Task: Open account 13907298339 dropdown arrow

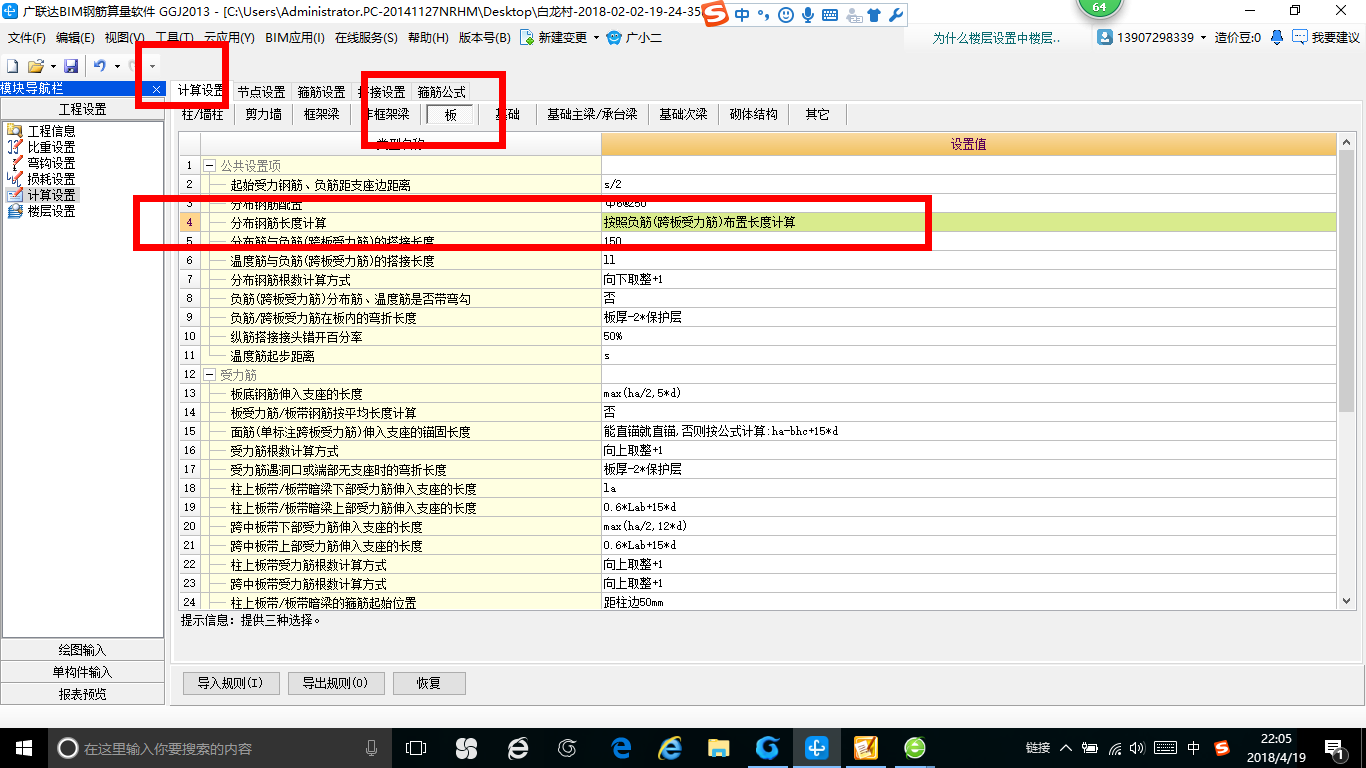Action: pos(1203,38)
